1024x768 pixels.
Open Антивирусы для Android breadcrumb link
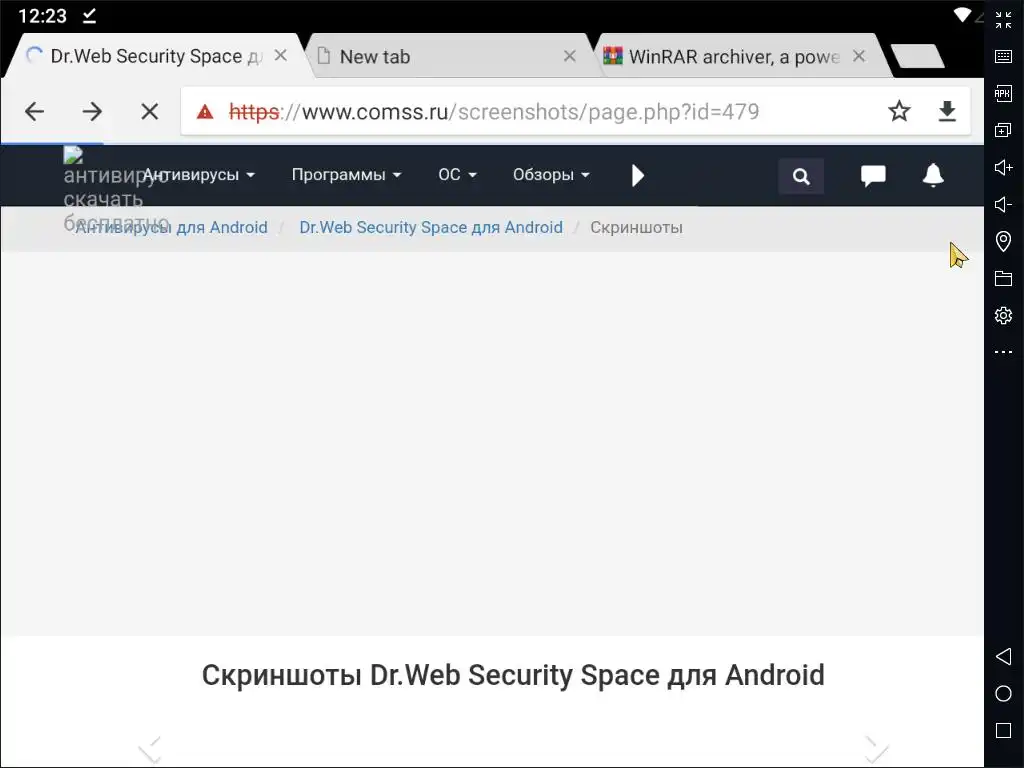173,227
